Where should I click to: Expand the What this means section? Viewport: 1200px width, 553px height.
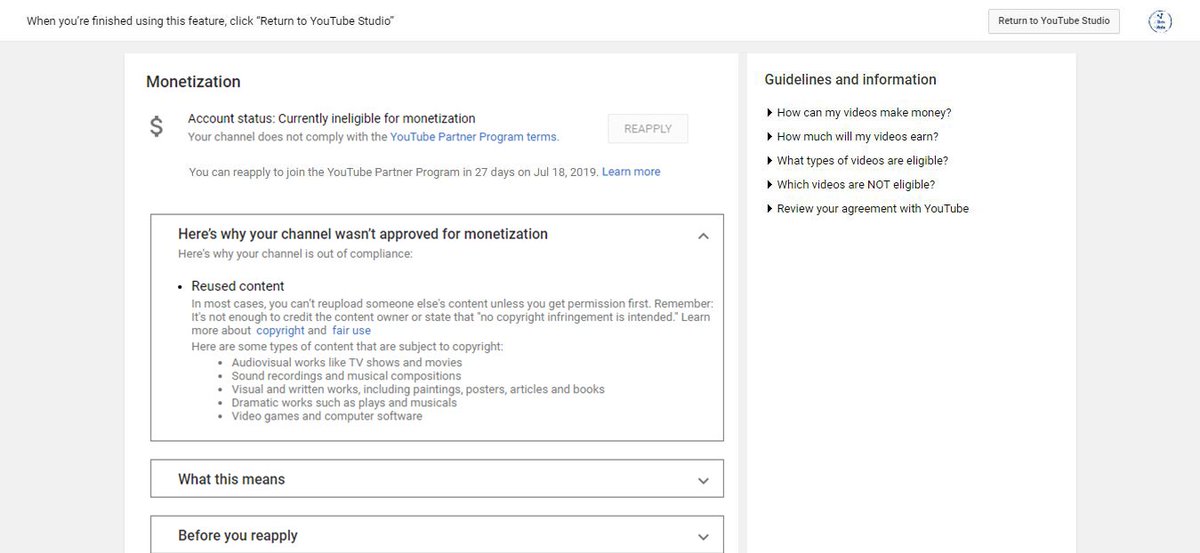pos(437,479)
